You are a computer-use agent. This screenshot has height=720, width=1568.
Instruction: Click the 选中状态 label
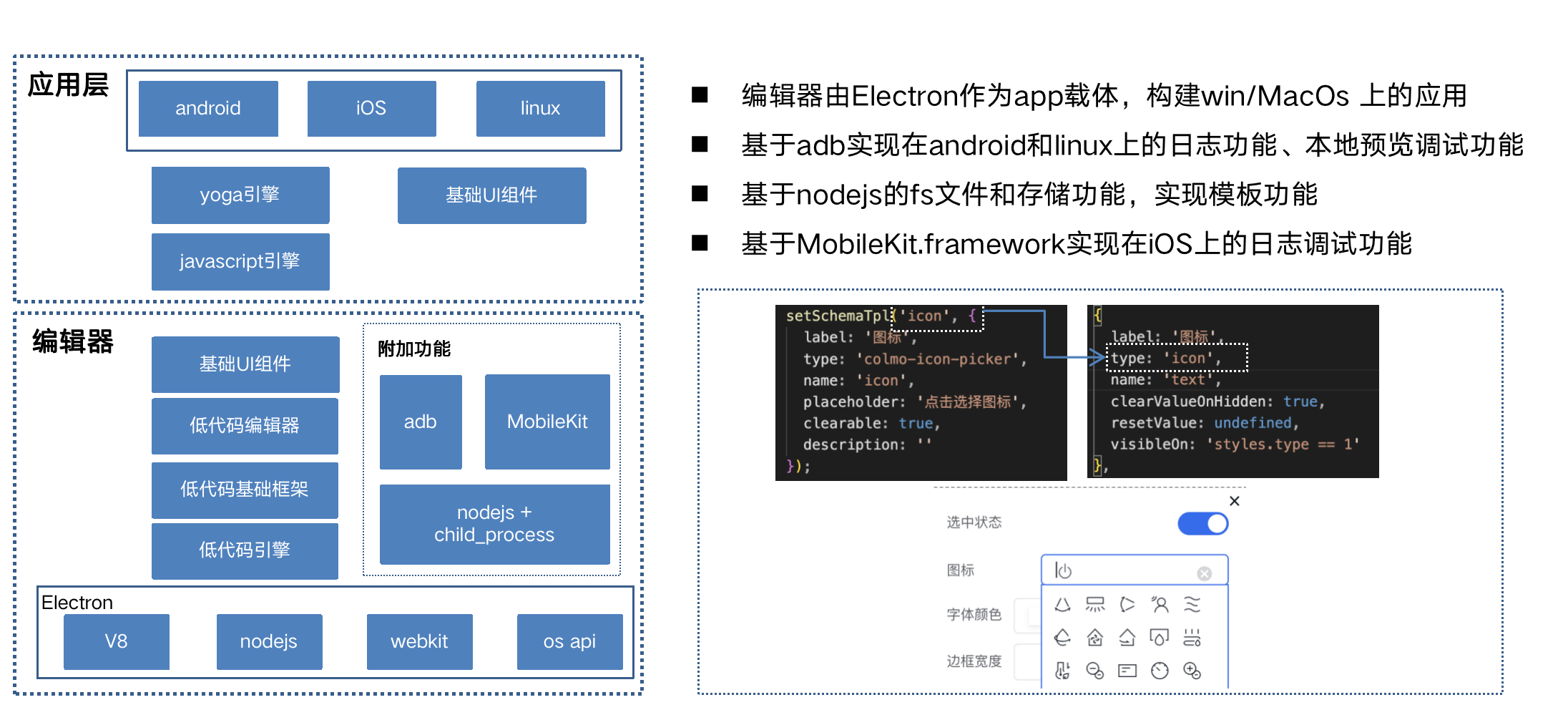pyautogui.click(x=974, y=522)
